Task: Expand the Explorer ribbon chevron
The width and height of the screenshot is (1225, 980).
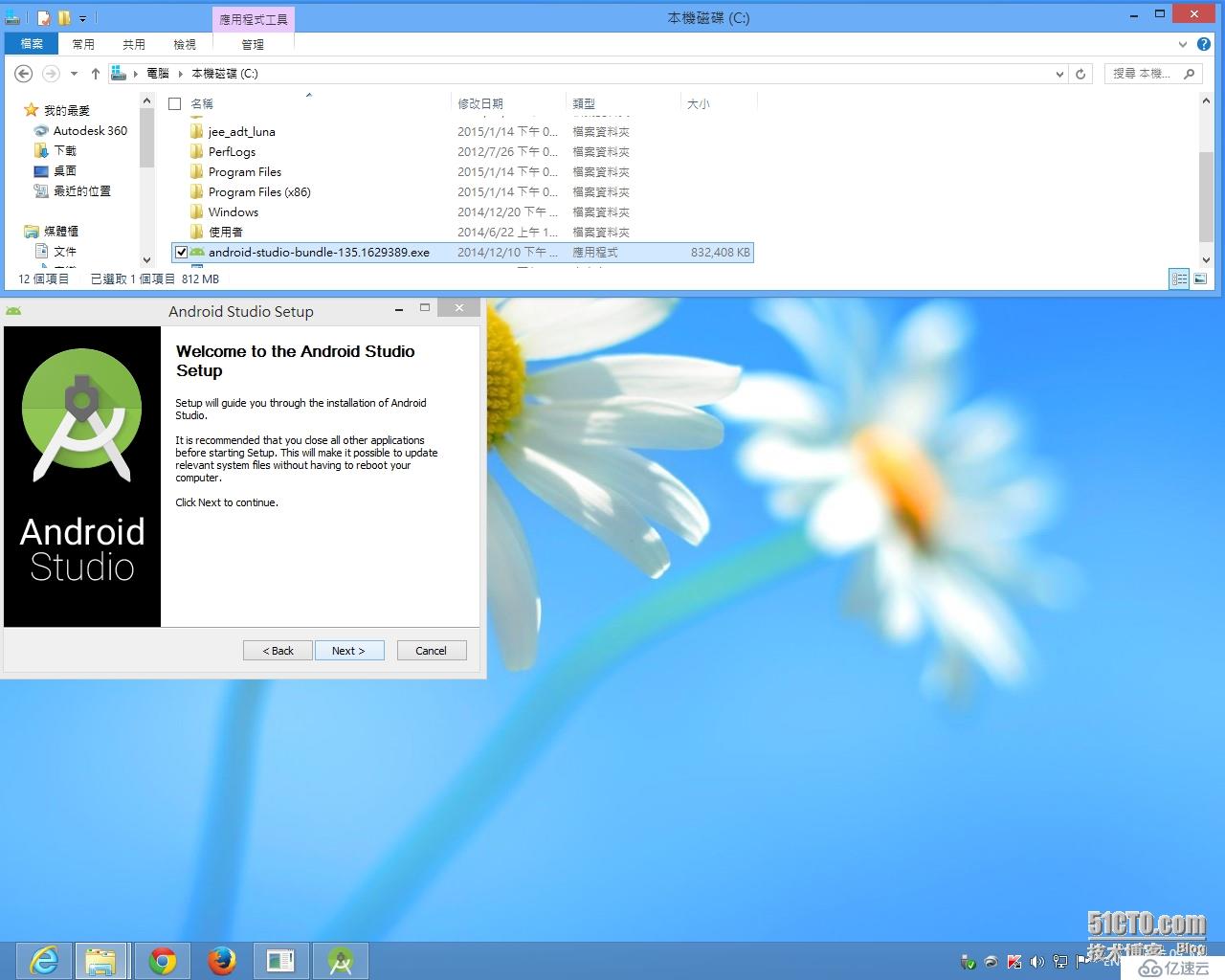Action: point(1183,44)
